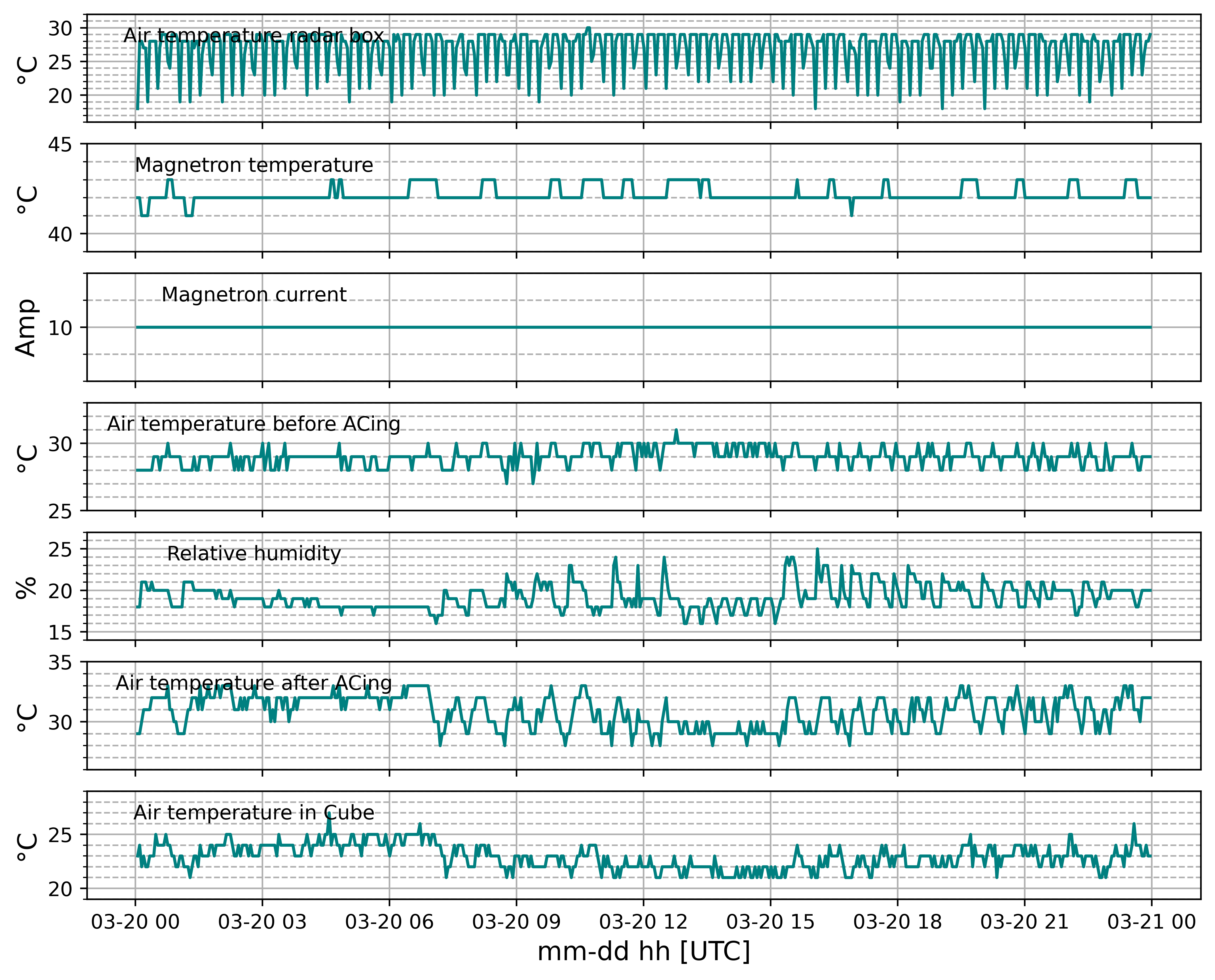Click the "03-20 06" x-axis tick label

[x=389, y=922]
